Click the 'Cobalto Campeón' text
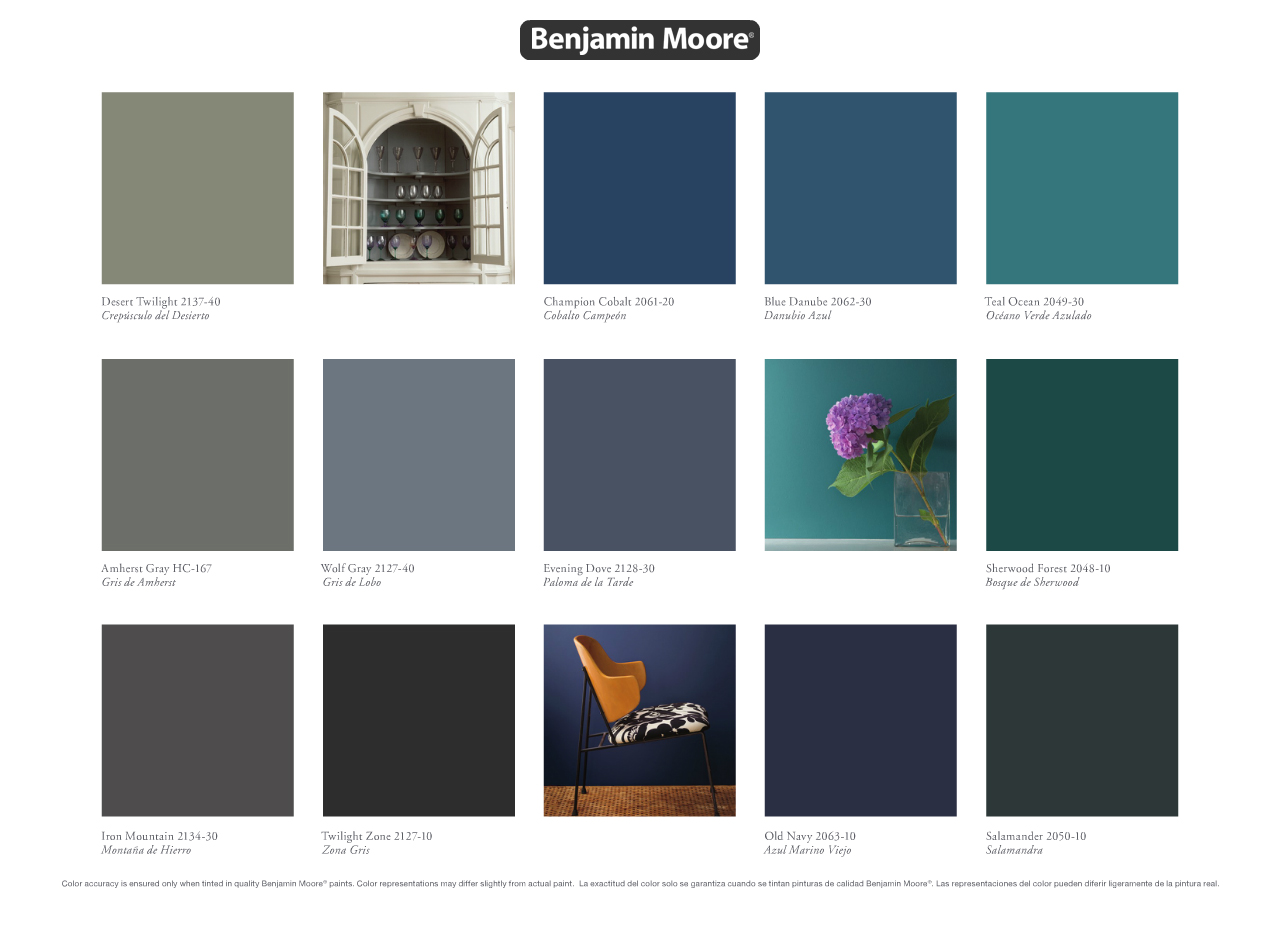Image resolution: width=1280 pixels, height=930 pixels. click(x=585, y=316)
